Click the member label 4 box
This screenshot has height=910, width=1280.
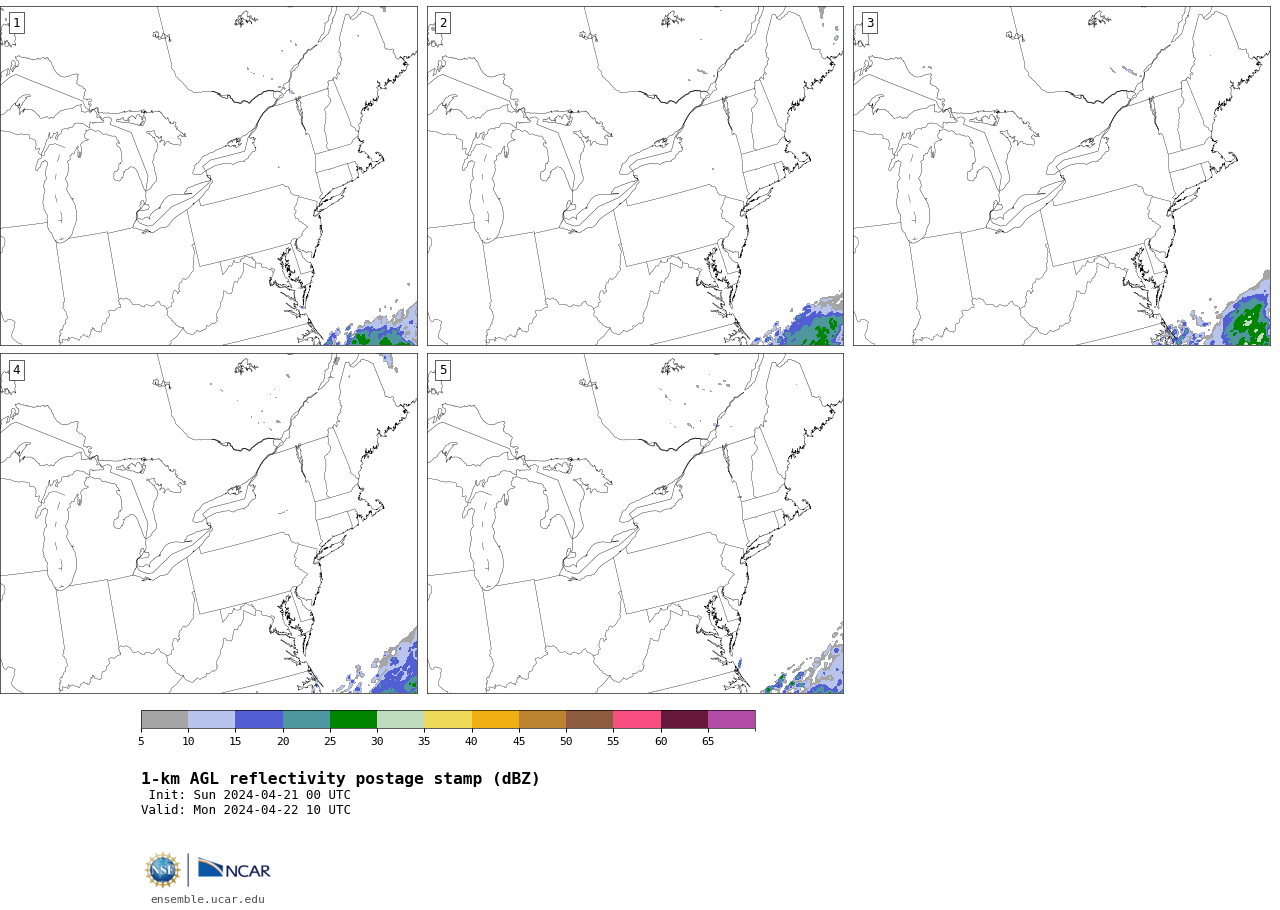[16, 370]
